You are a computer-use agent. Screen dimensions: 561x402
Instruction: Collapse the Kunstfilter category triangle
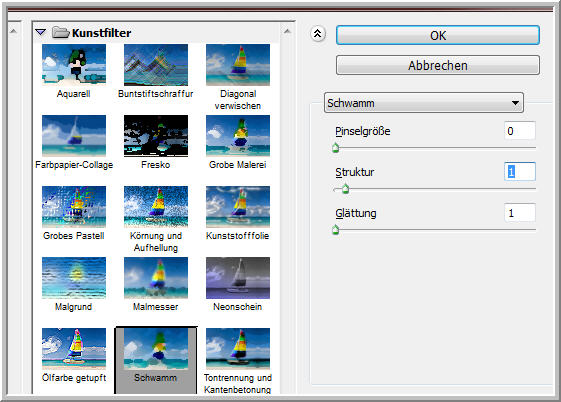pyautogui.click(x=41, y=33)
